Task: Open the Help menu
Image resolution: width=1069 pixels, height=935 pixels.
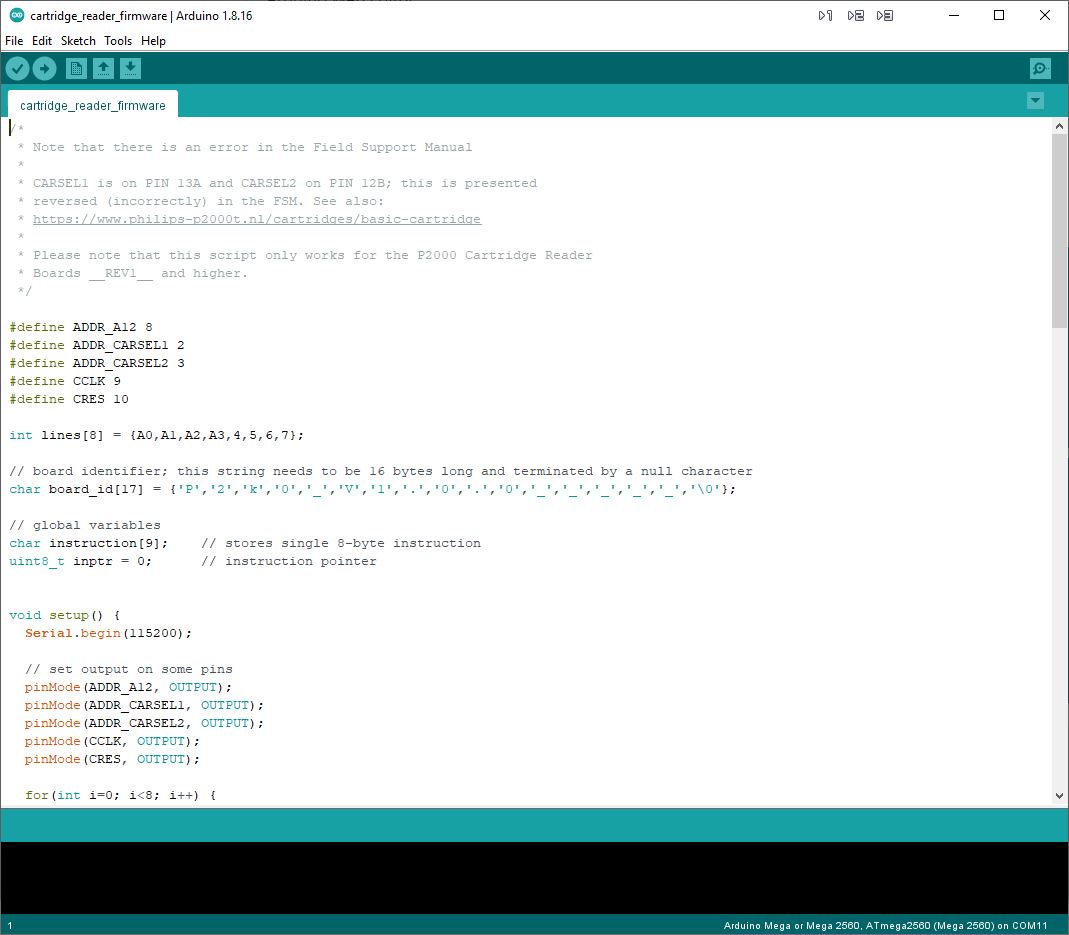Action: [153, 41]
